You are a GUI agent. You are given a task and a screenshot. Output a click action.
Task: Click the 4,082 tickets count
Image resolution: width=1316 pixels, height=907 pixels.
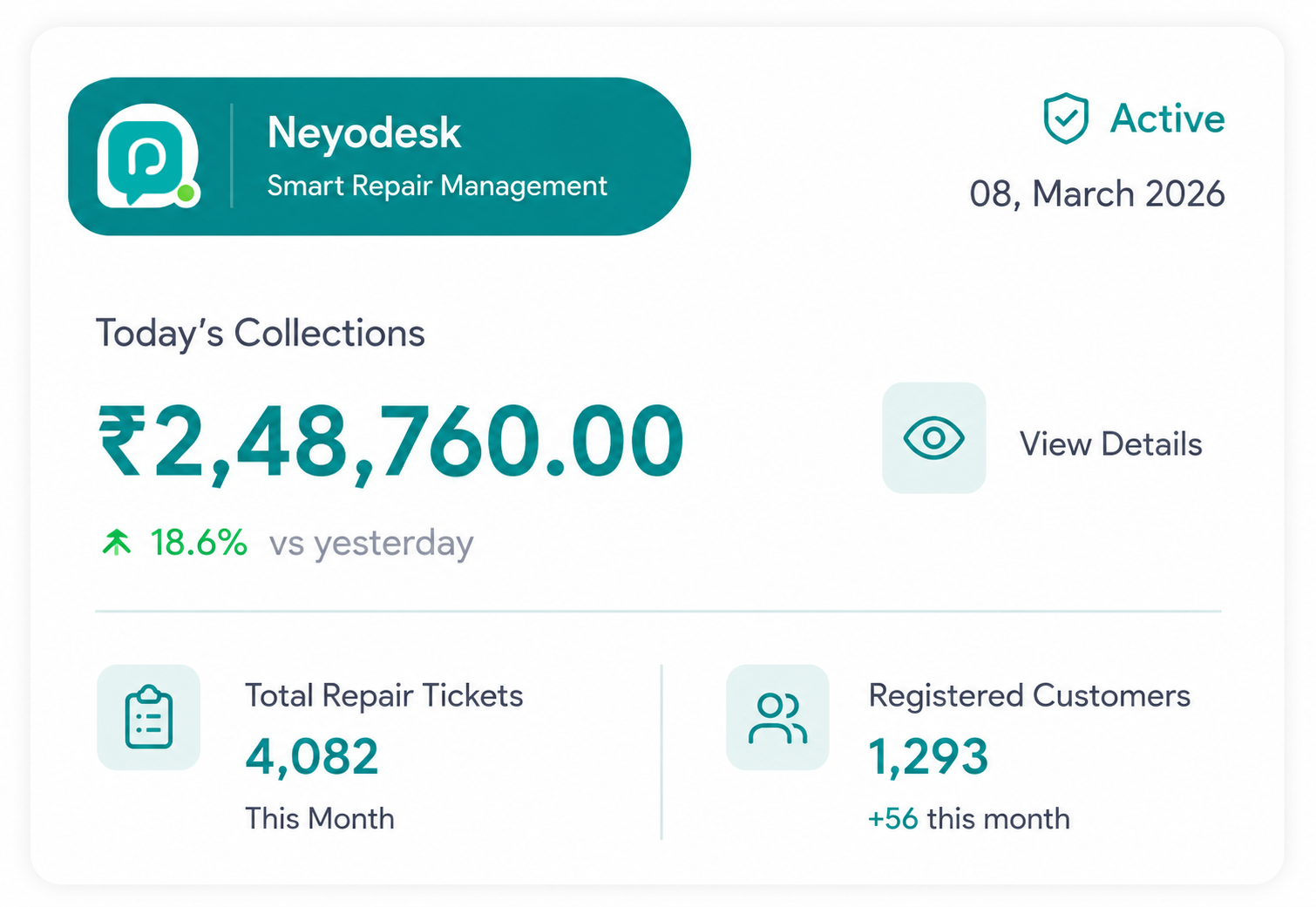(x=312, y=756)
